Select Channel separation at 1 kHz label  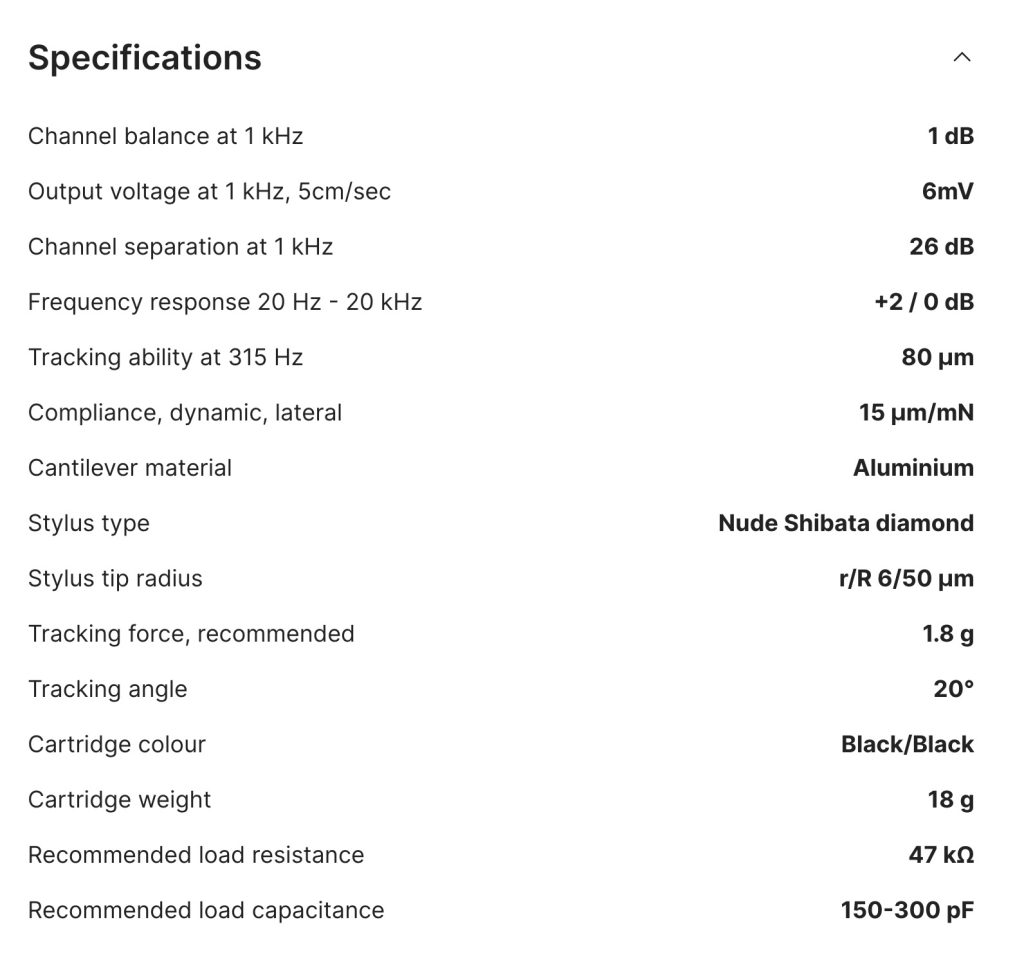click(180, 247)
